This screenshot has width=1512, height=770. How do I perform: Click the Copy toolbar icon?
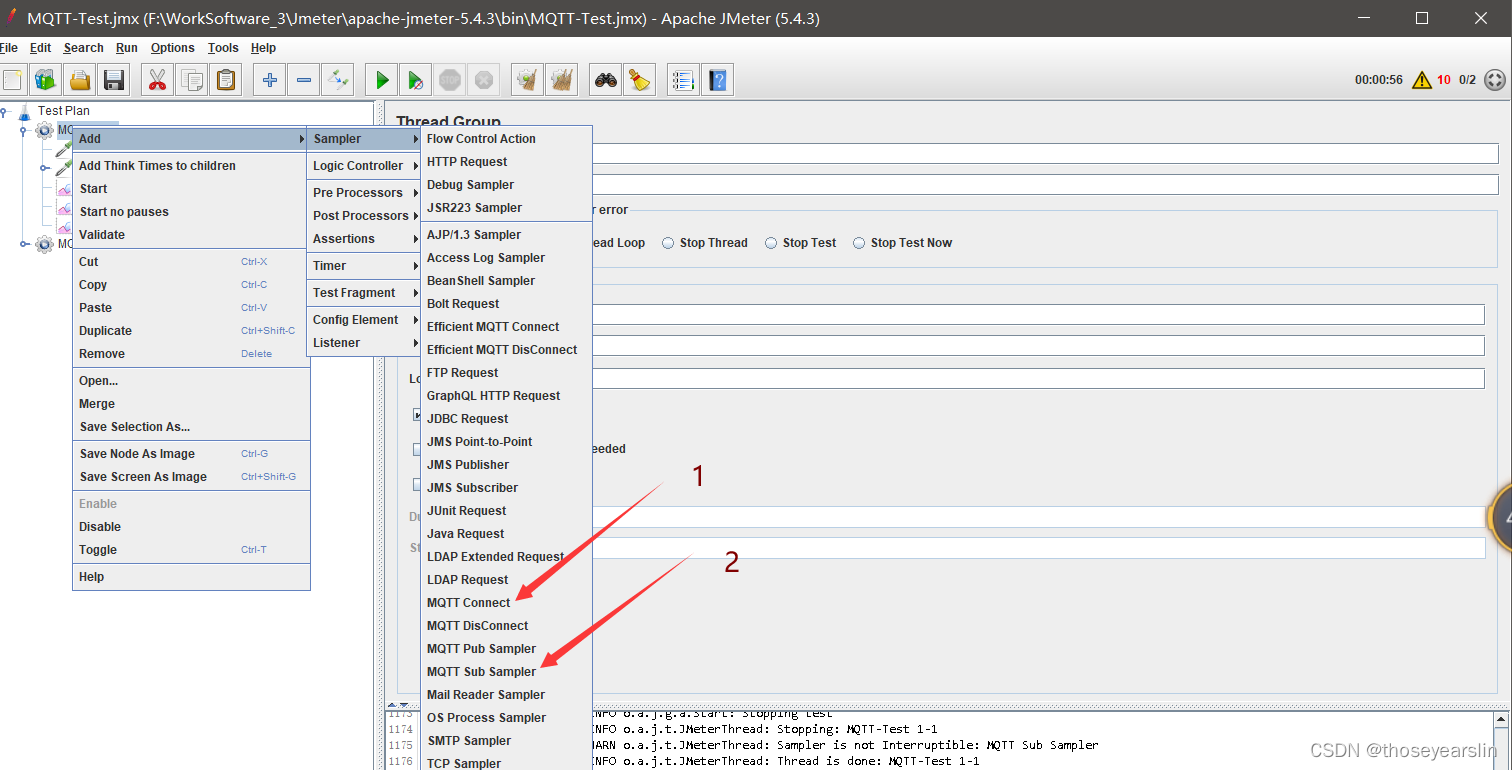(191, 80)
